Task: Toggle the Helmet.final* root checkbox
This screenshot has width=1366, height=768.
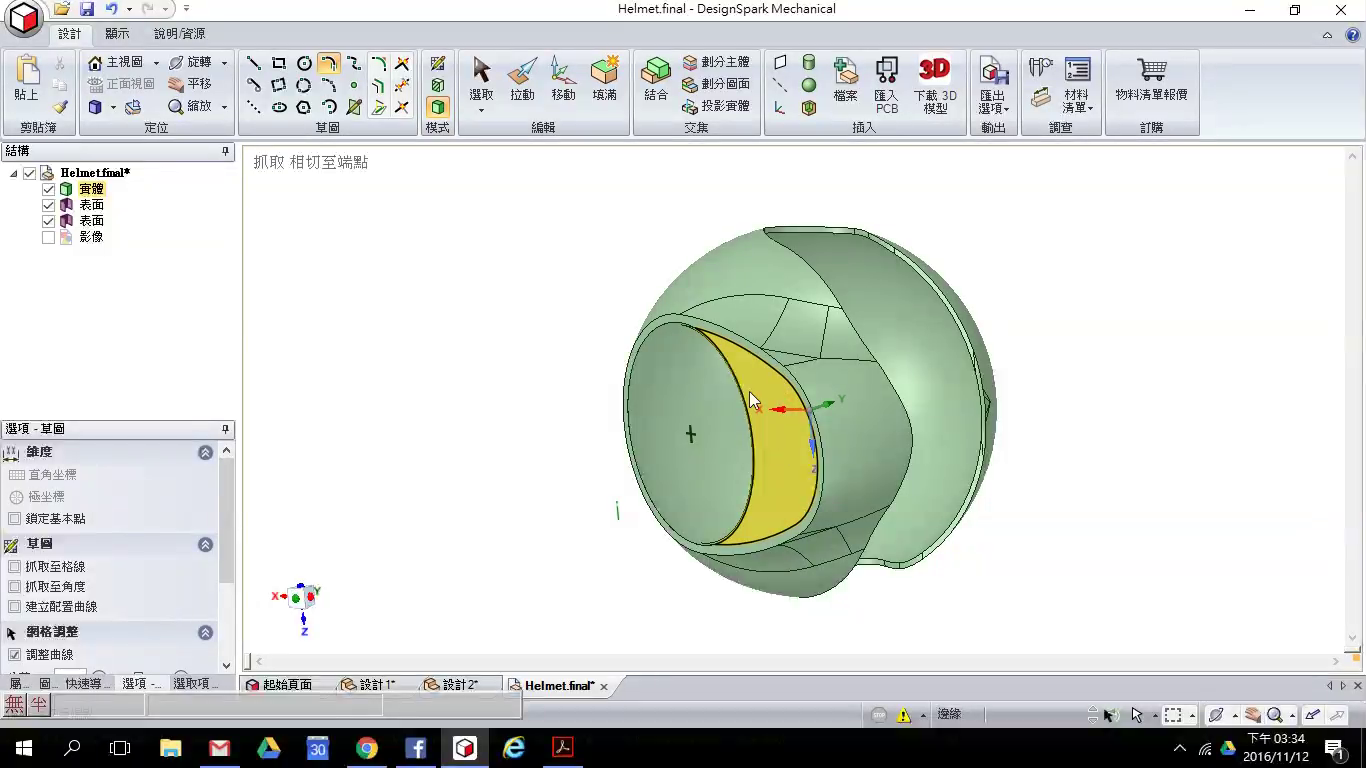Action: pos(30,173)
